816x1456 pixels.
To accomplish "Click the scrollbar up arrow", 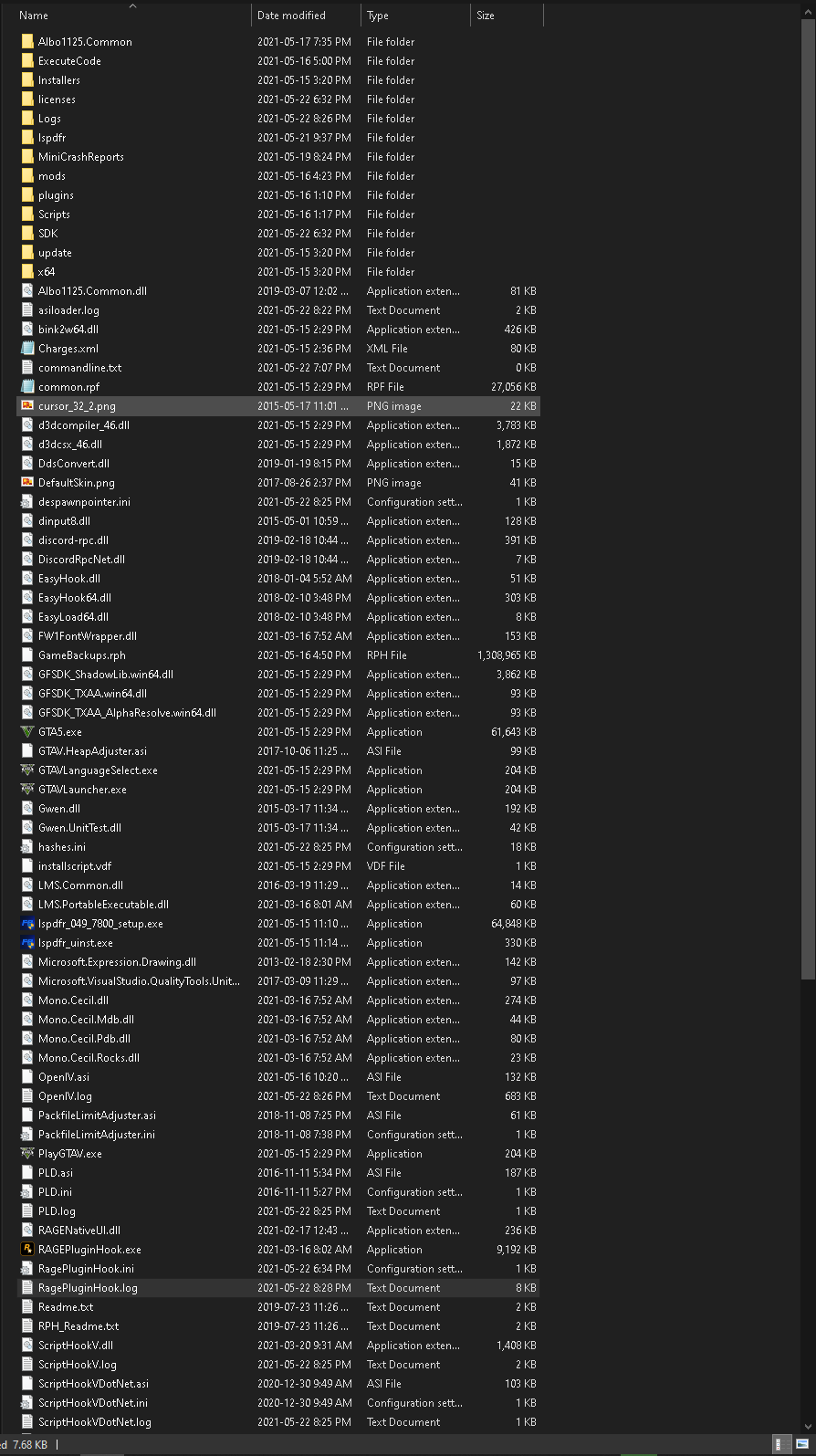I will pyautogui.click(x=808, y=10).
